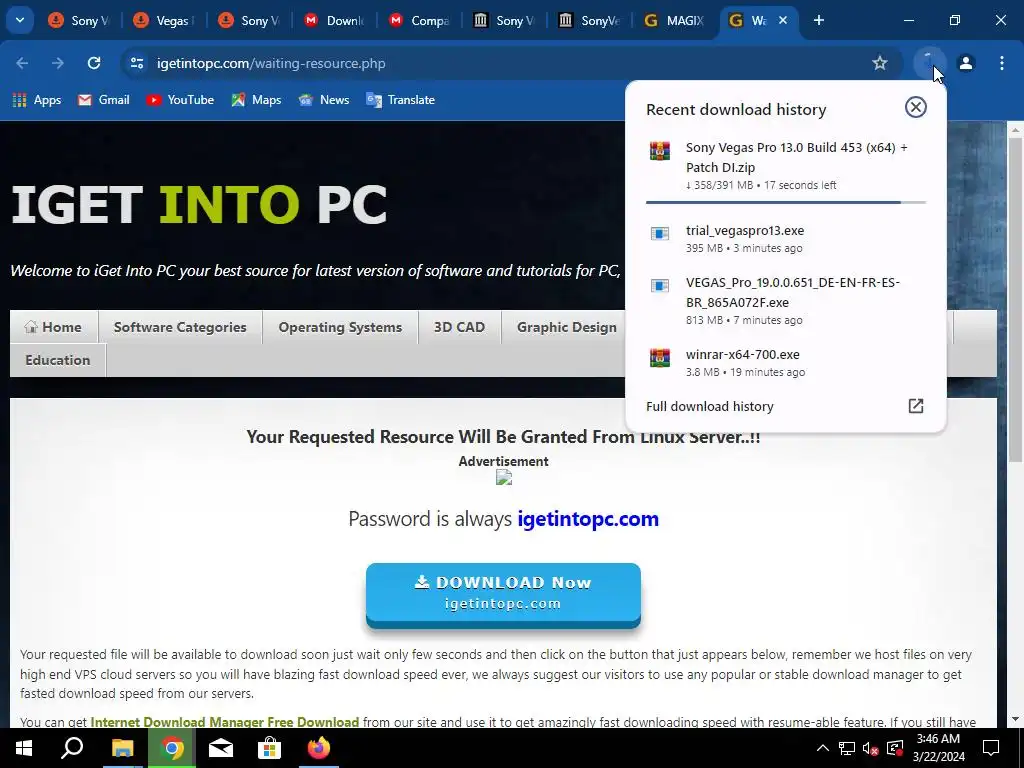Click the Sony Vegas Pro 13.0 zip download

pos(786,166)
